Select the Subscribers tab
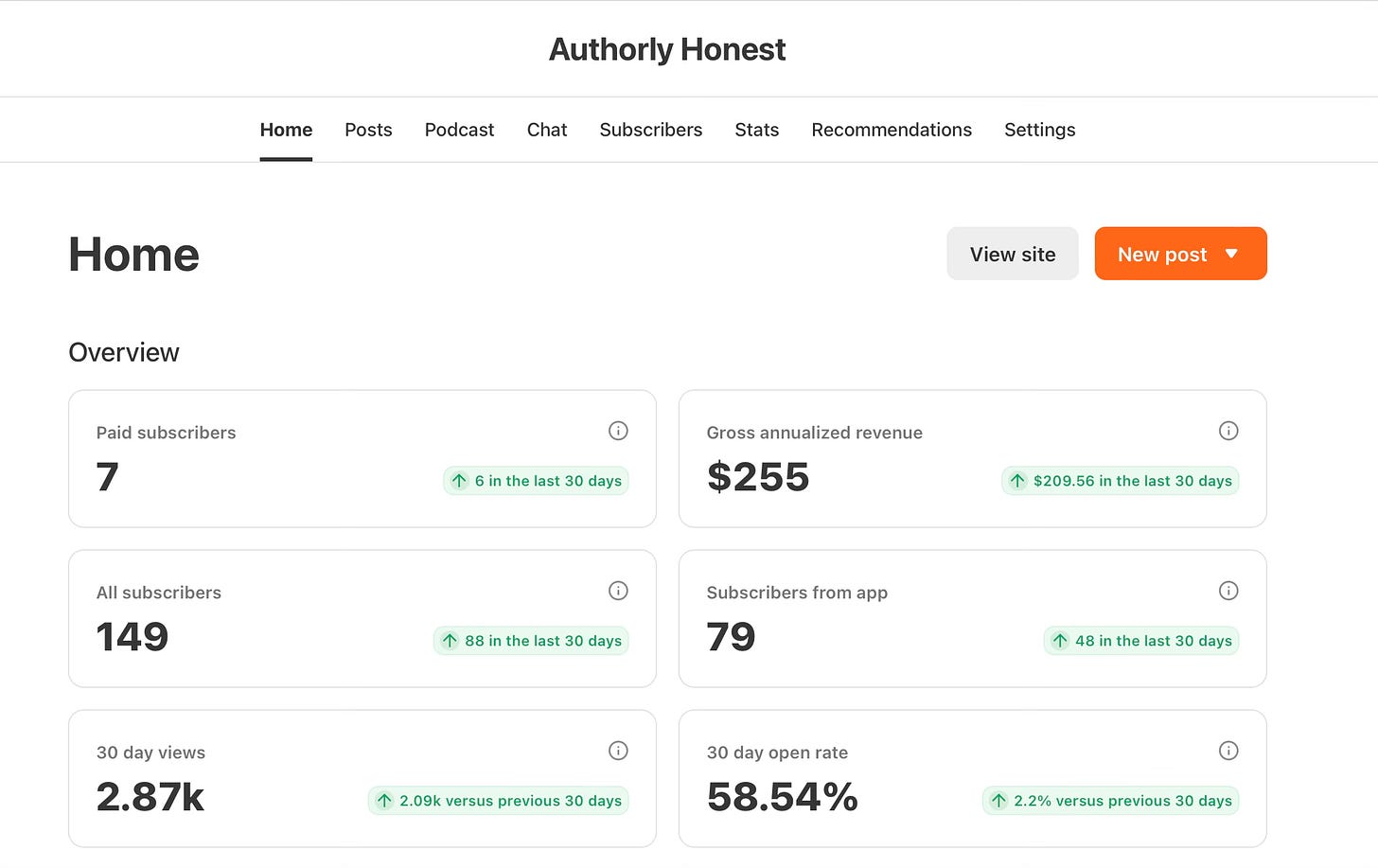 (x=651, y=130)
